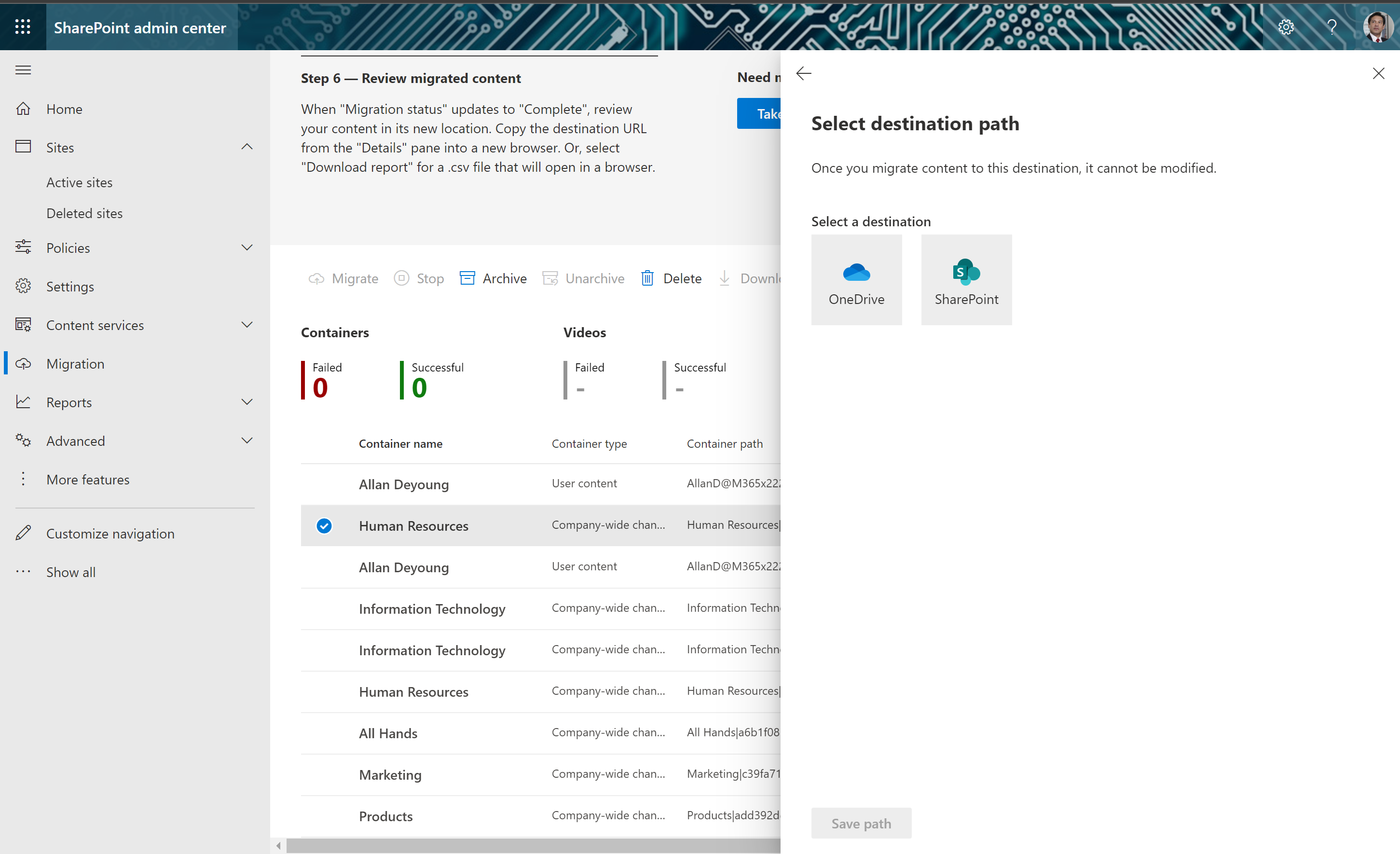Expand the Reports navigation section

coord(247,402)
